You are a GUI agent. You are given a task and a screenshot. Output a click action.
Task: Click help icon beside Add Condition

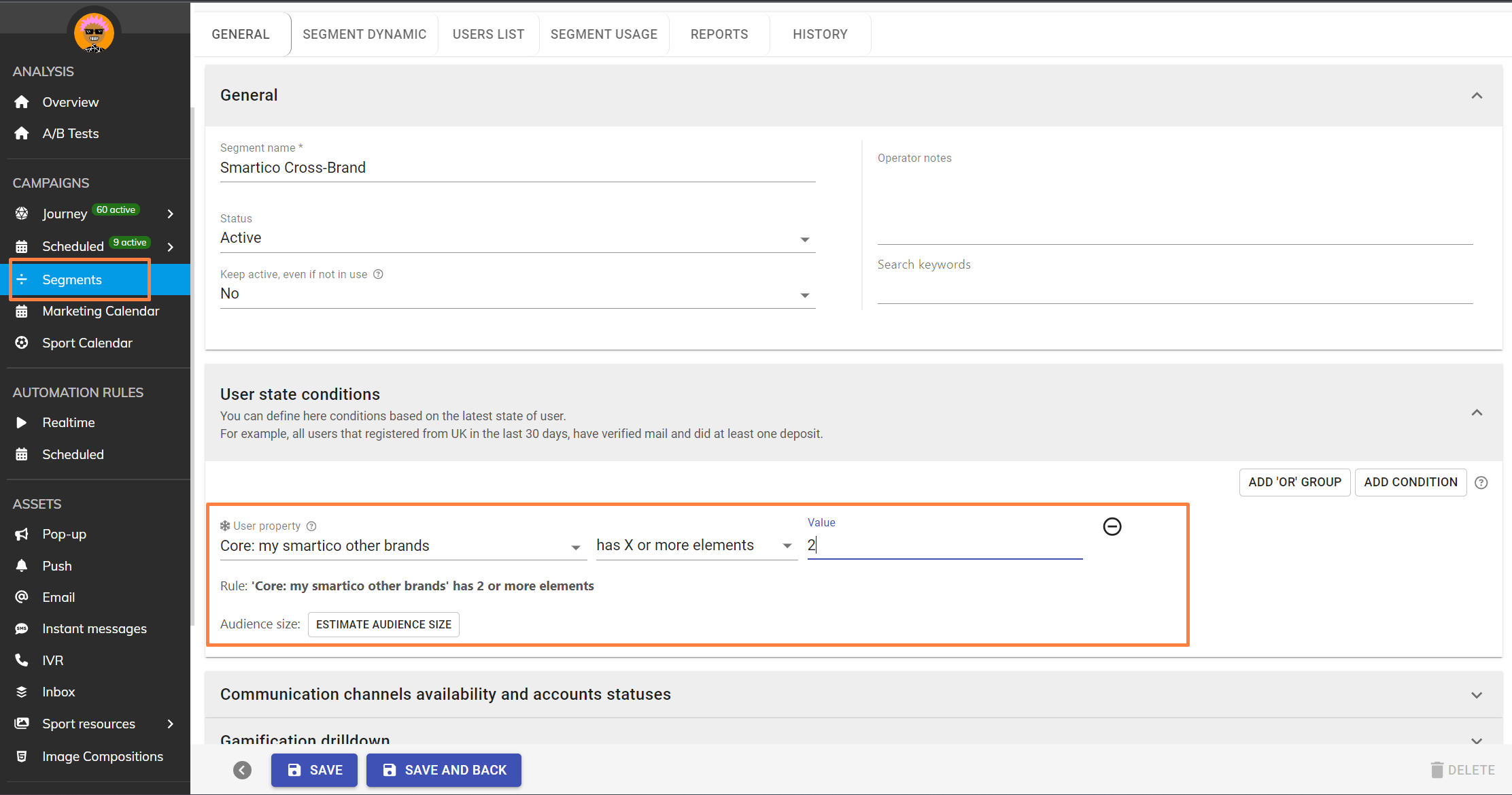pos(1481,483)
